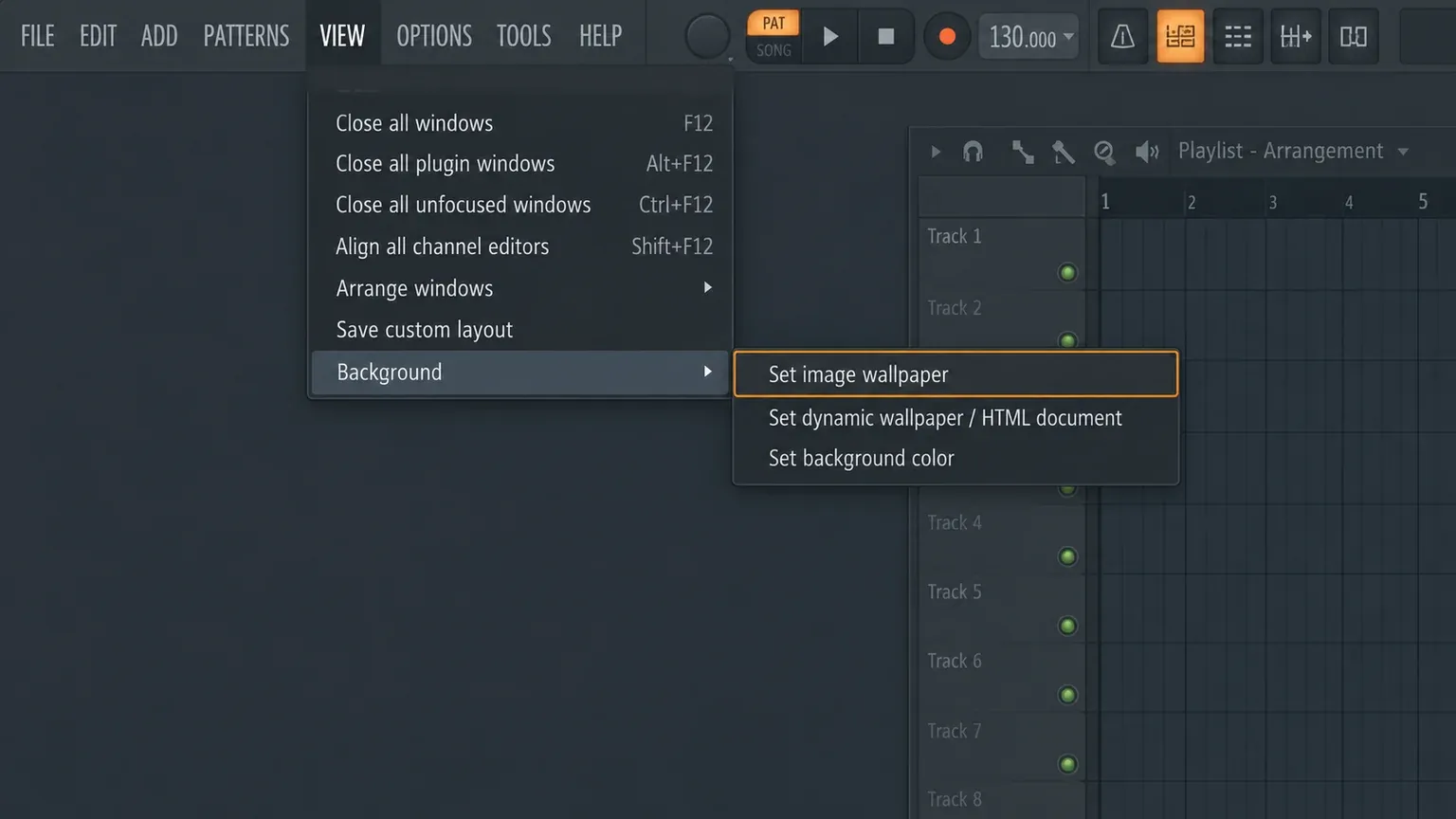Image resolution: width=1456 pixels, height=819 pixels.
Task: Open the tempo 130.000 dropdown arrow
Action: [1069, 37]
